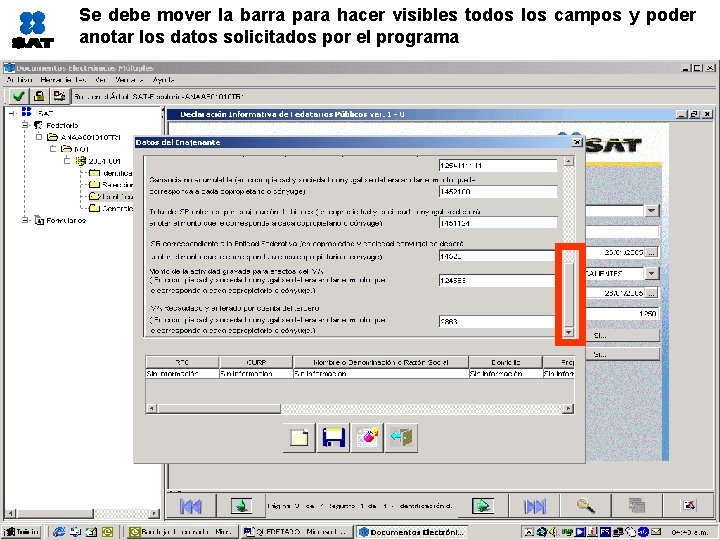
Task: Click the first page navigation icon
Action: (x=191, y=506)
